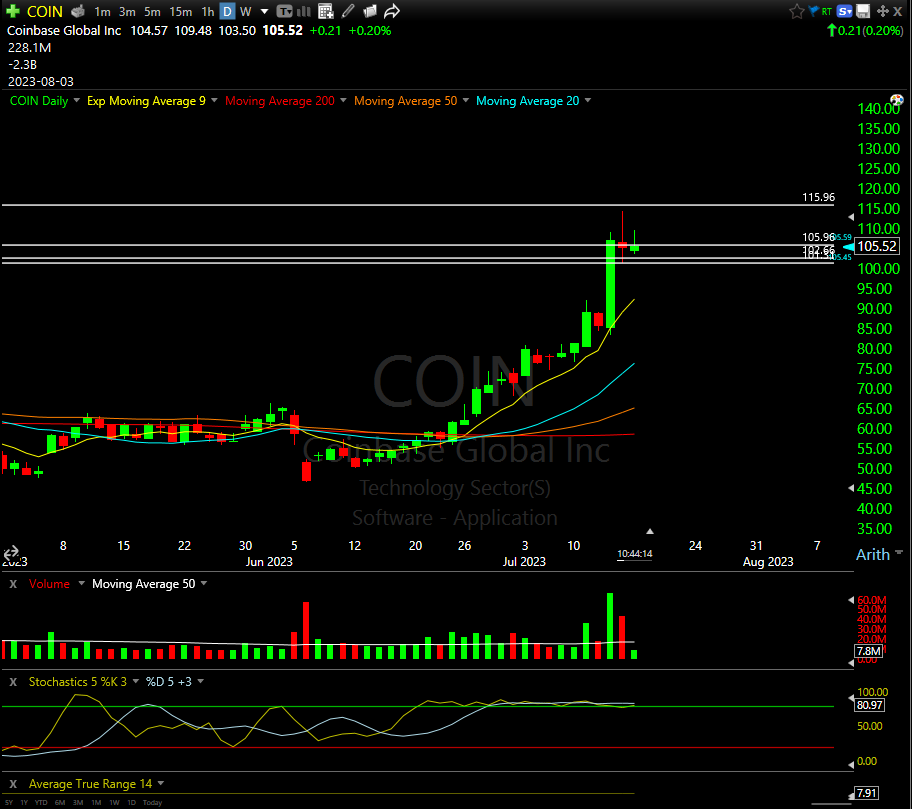Image resolution: width=912 pixels, height=809 pixels.
Task: Open the blue S dropdown button
Action: click(x=845, y=11)
